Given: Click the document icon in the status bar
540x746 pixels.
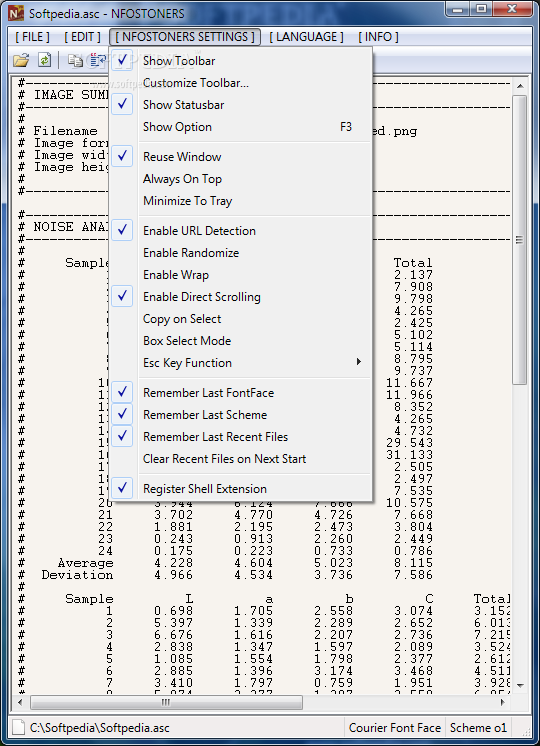Looking at the screenshot, I should point(18,727).
